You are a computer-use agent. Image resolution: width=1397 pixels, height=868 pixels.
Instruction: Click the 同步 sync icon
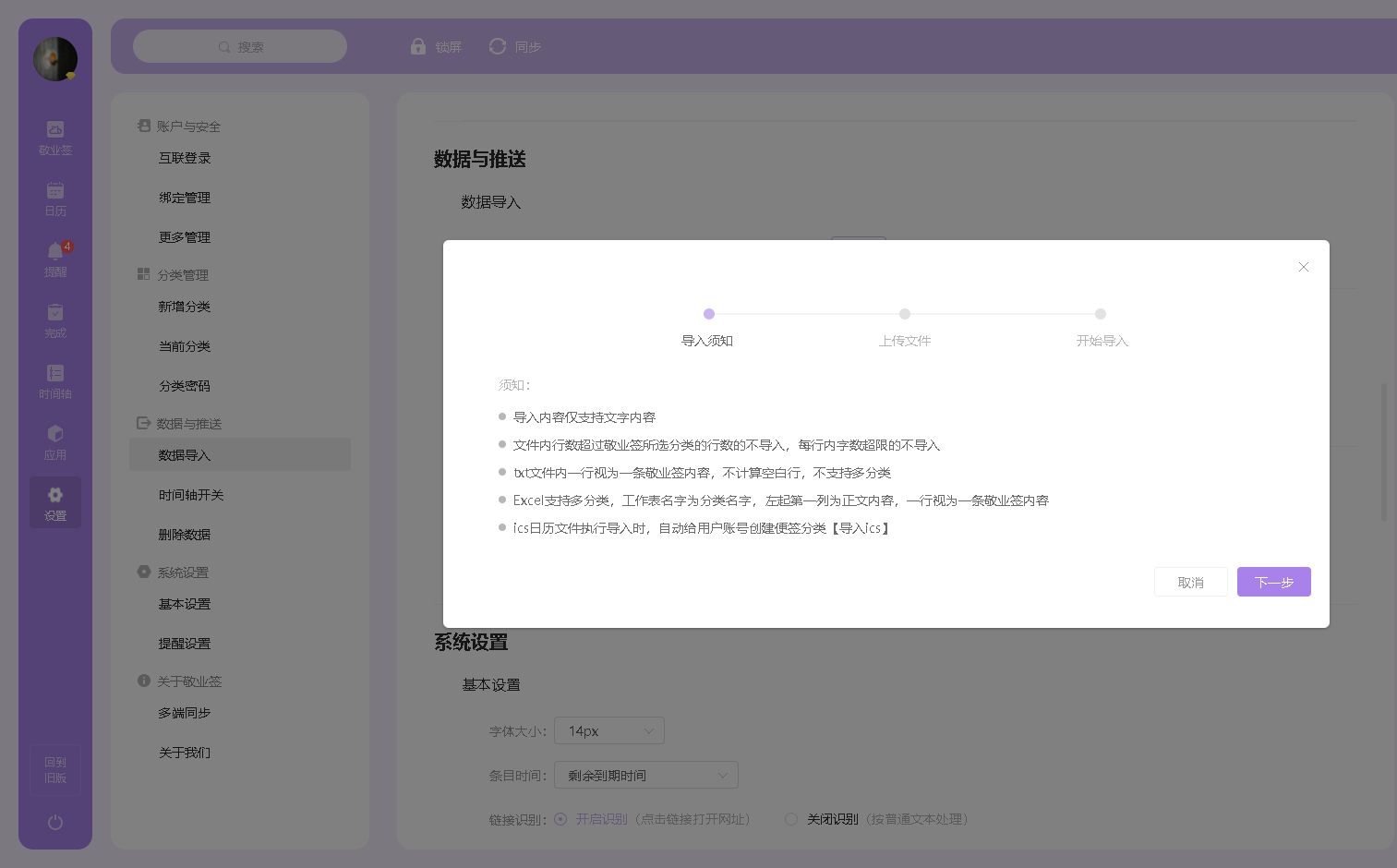coord(498,46)
